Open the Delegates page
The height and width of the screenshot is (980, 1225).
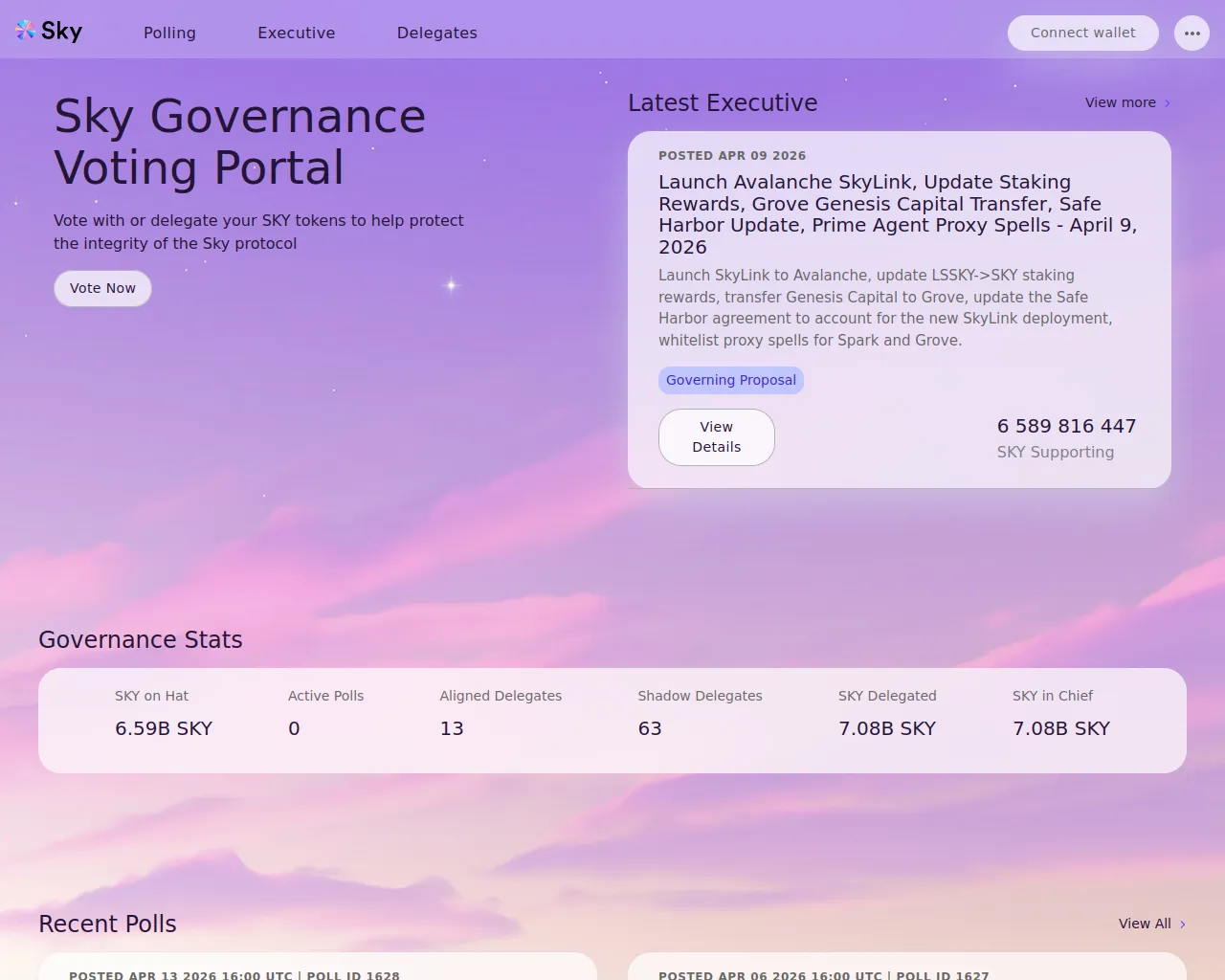click(437, 33)
